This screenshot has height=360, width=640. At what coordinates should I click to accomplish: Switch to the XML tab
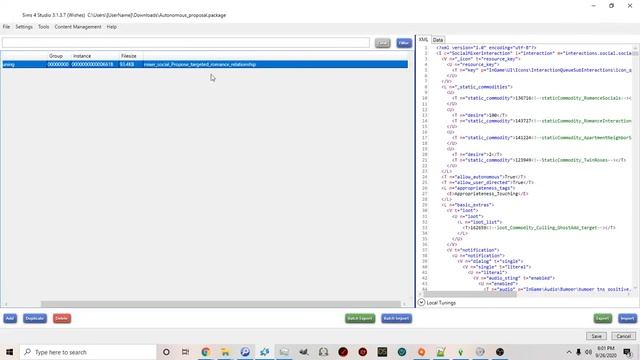pyautogui.click(x=423, y=40)
